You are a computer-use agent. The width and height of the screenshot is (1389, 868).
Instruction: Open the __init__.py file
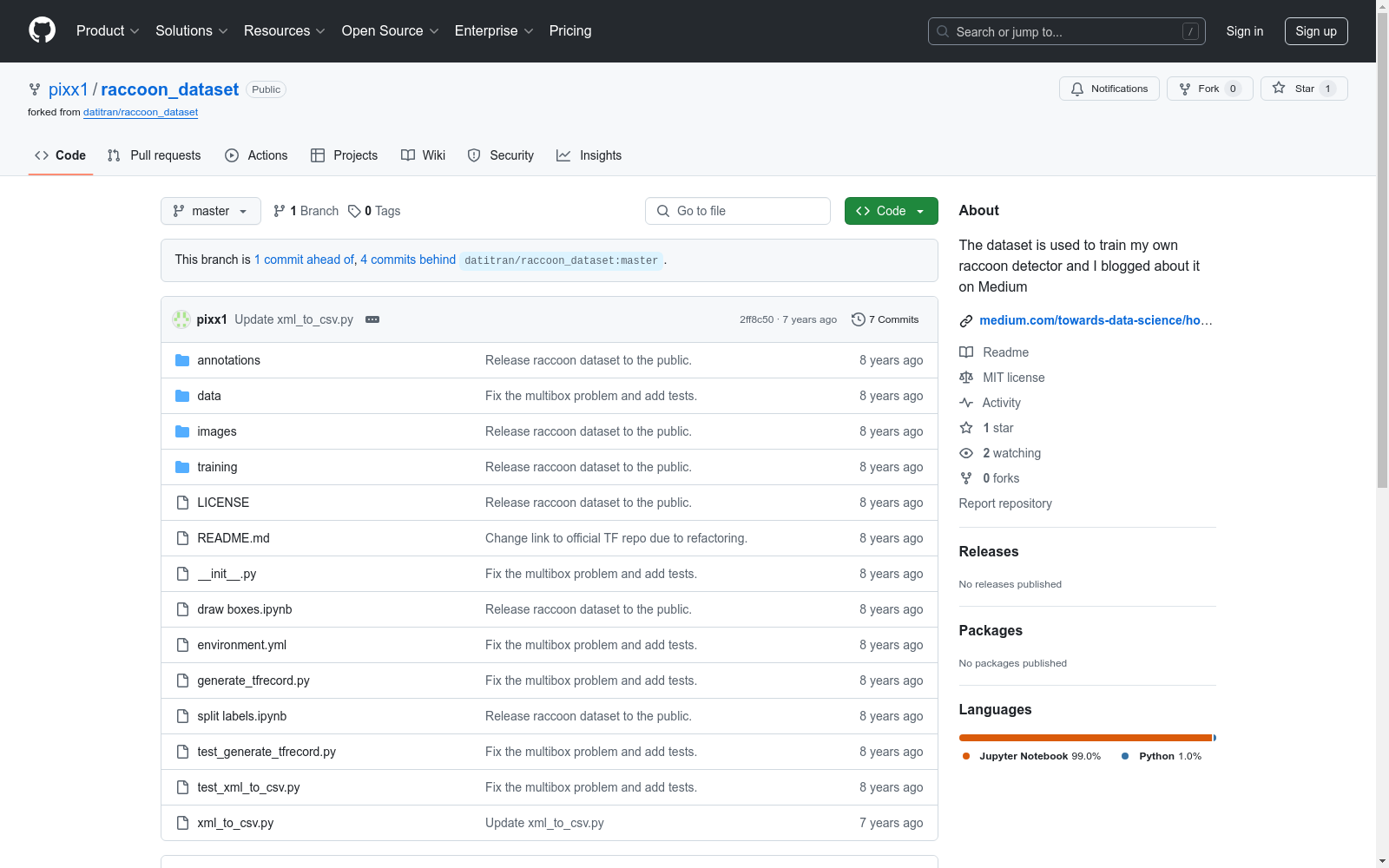tap(227, 574)
